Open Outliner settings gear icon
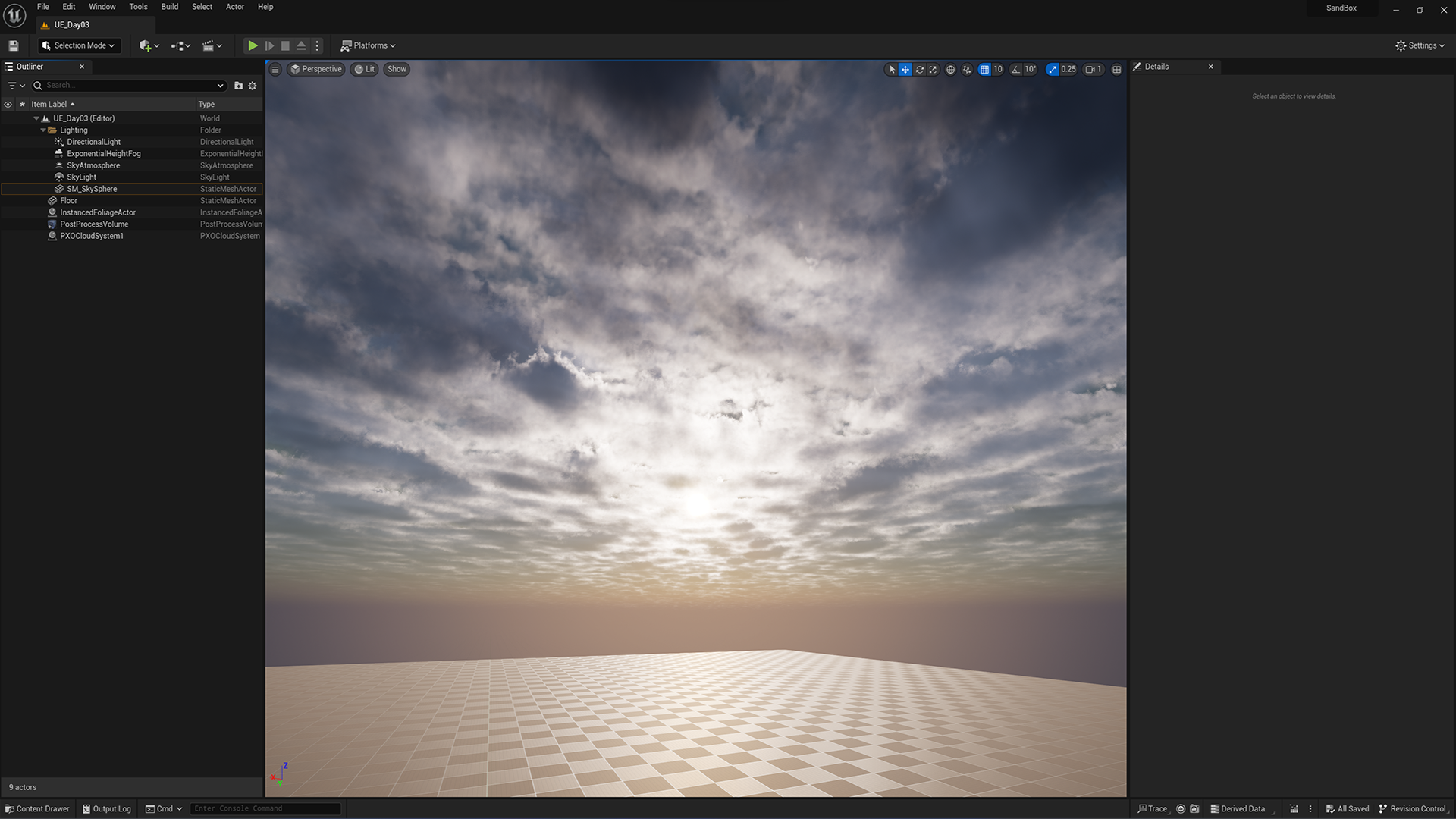Viewport: 1456px width, 819px height. click(x=253, y=86)
